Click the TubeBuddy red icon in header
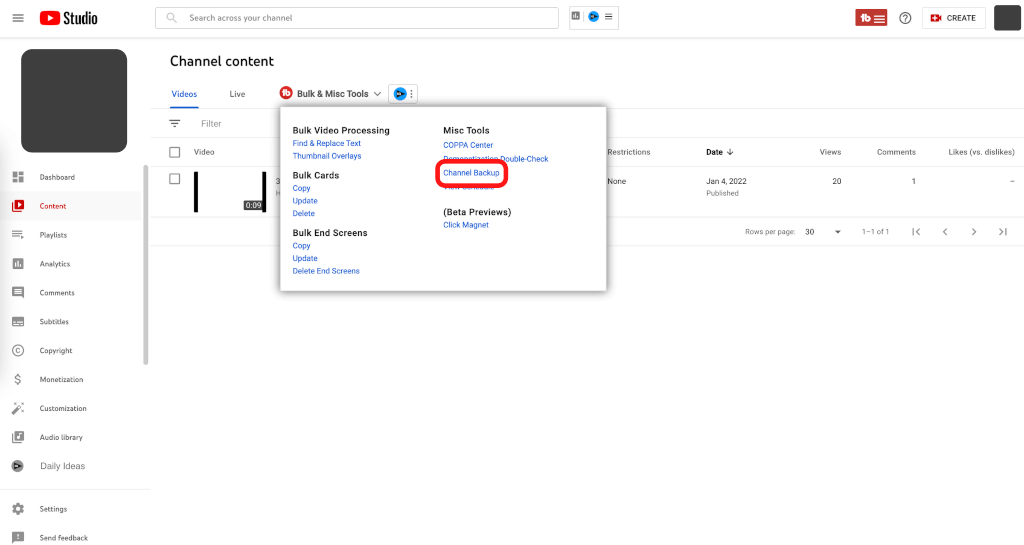1024x545 pixels. point(871,18)
